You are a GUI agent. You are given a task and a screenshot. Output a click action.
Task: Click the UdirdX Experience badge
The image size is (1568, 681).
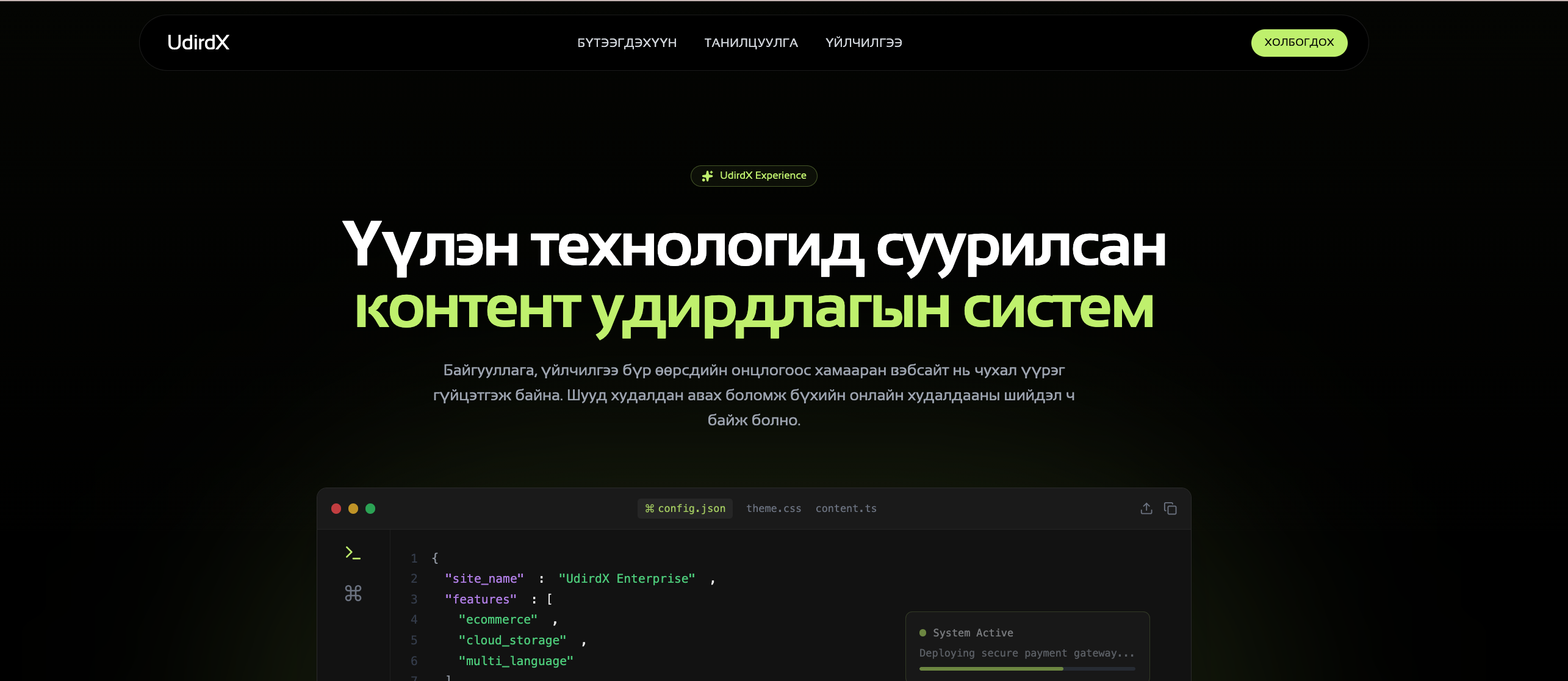(754, 176)
